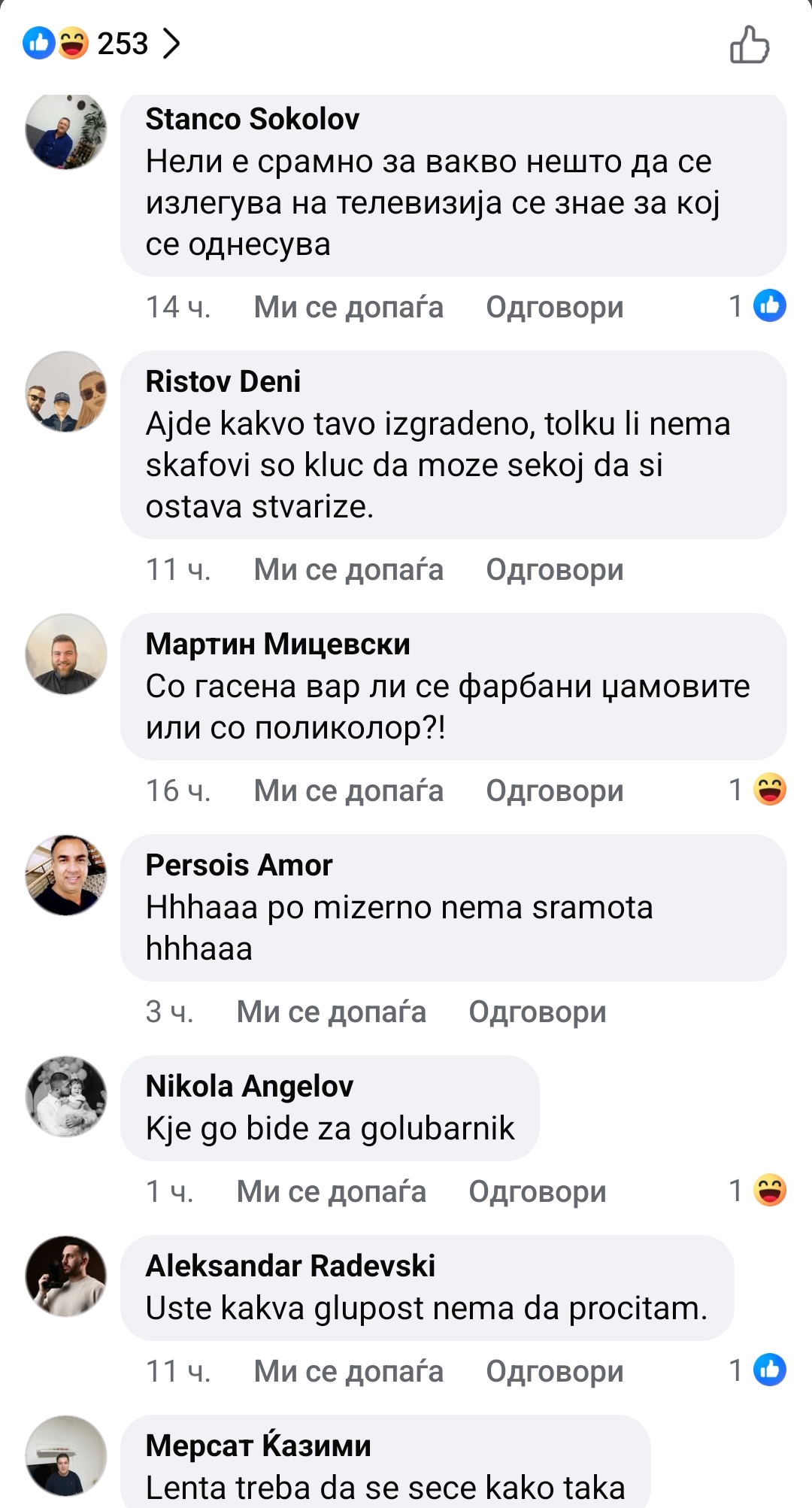Open the Persois Amor profile name link
This screenshot has width=812, height=1508.
click(x=239, y=865)
